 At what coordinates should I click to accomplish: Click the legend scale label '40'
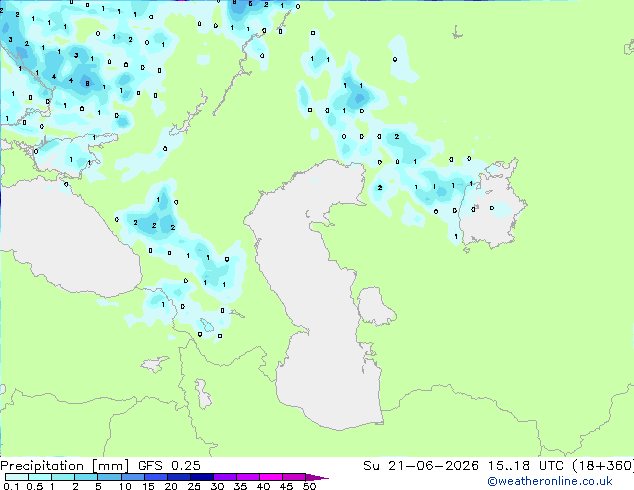tap(263, 486)
